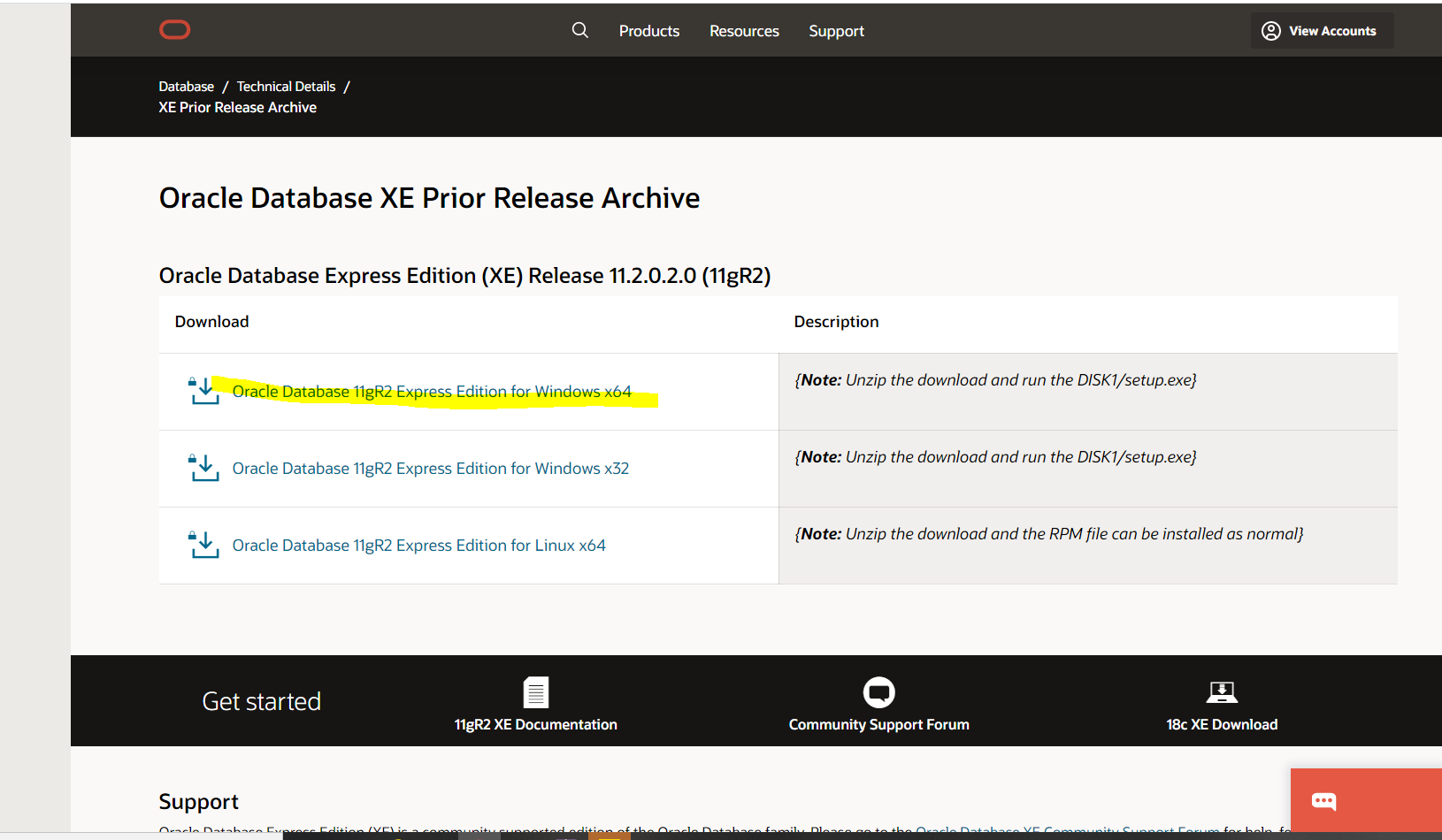Viewport: 1442px width, 840px height.
Task: Open Community Support Forum link
Action: [879, 724]
